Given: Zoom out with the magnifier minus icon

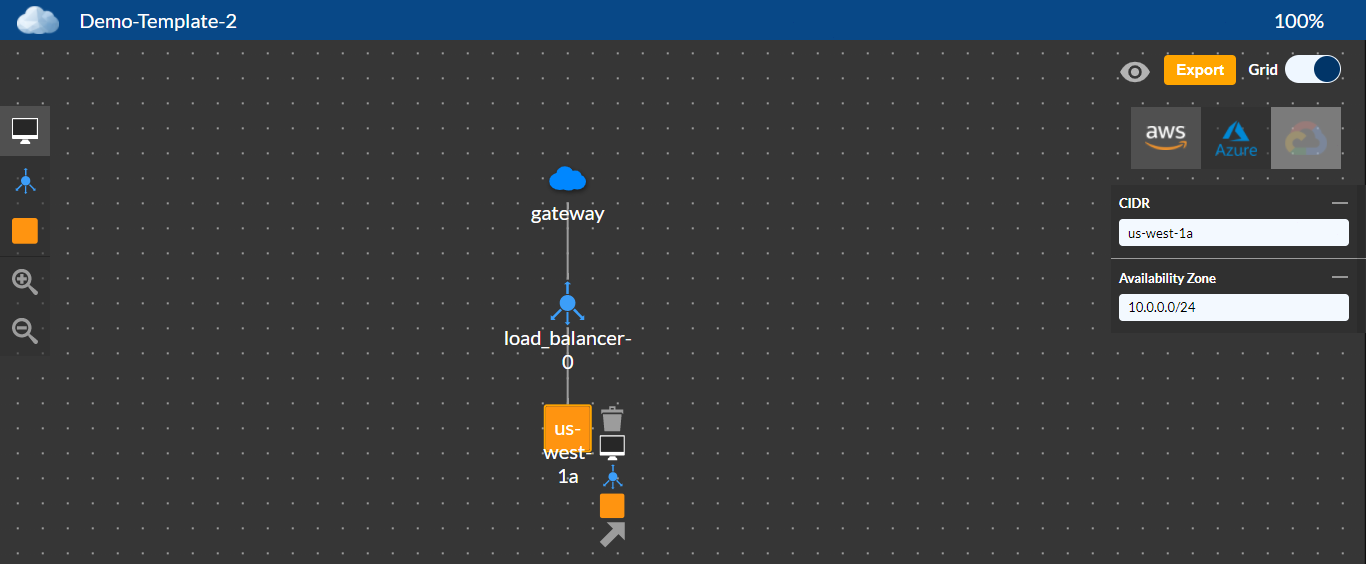Looking at the screenshot, I should (25, 331).
